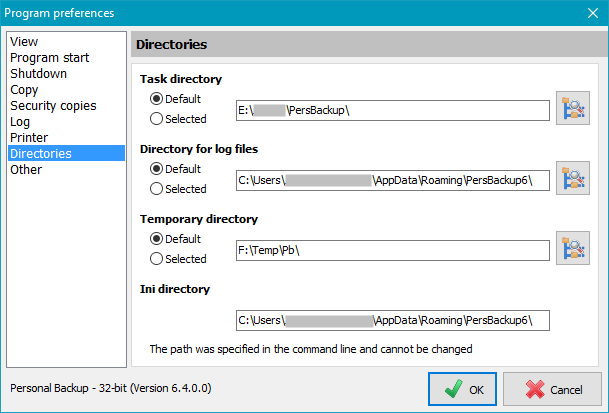Show Printer preferences

(x=66, y=137)
